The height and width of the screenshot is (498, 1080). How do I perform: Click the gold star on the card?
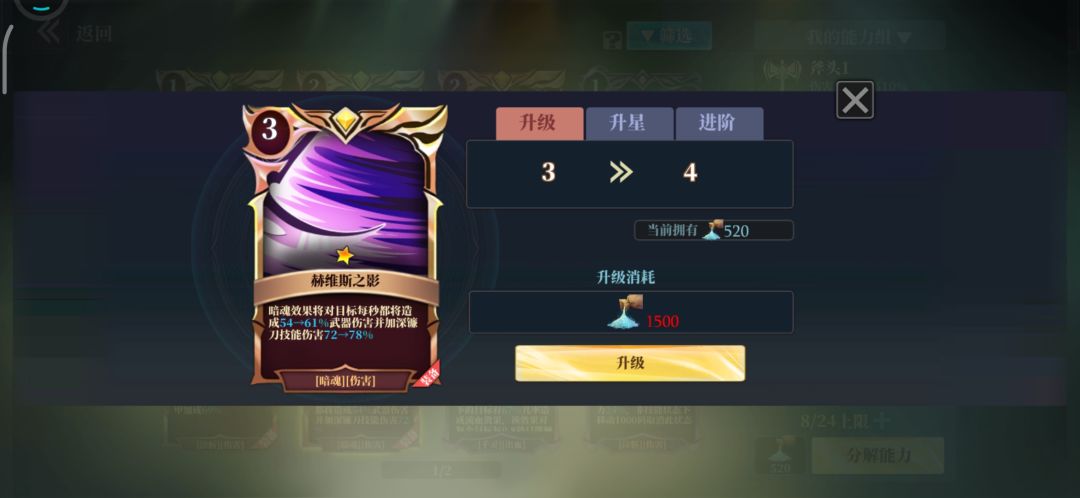point(344,256)
